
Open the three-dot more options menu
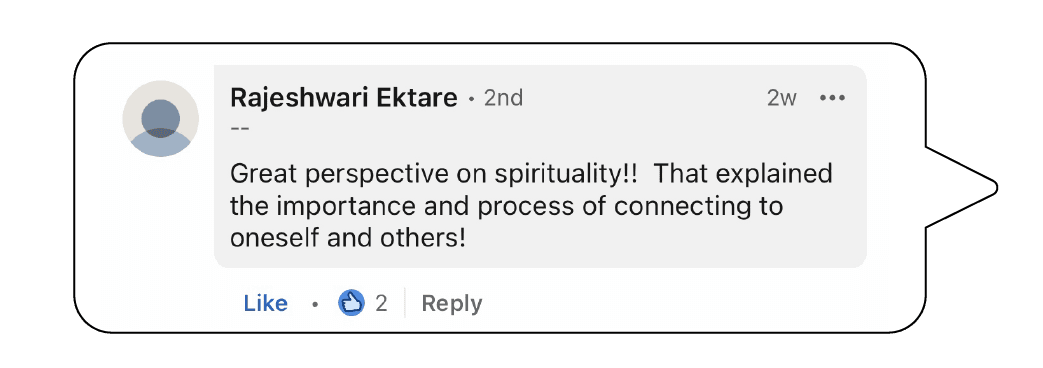(x=832, y=98)
